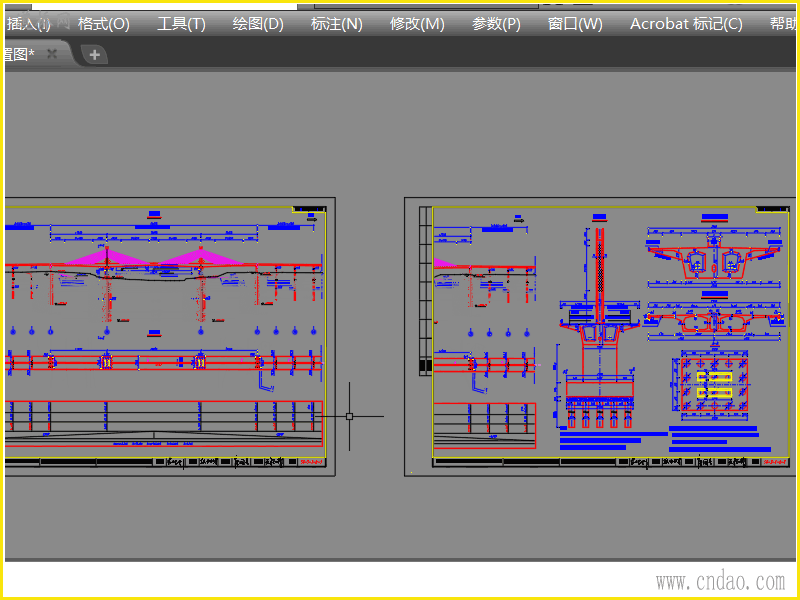Image resolution: width=800 pixels, height=600 pixels.
Task: Open the 参数(P) menu
Action: click(x=496, y=24)
